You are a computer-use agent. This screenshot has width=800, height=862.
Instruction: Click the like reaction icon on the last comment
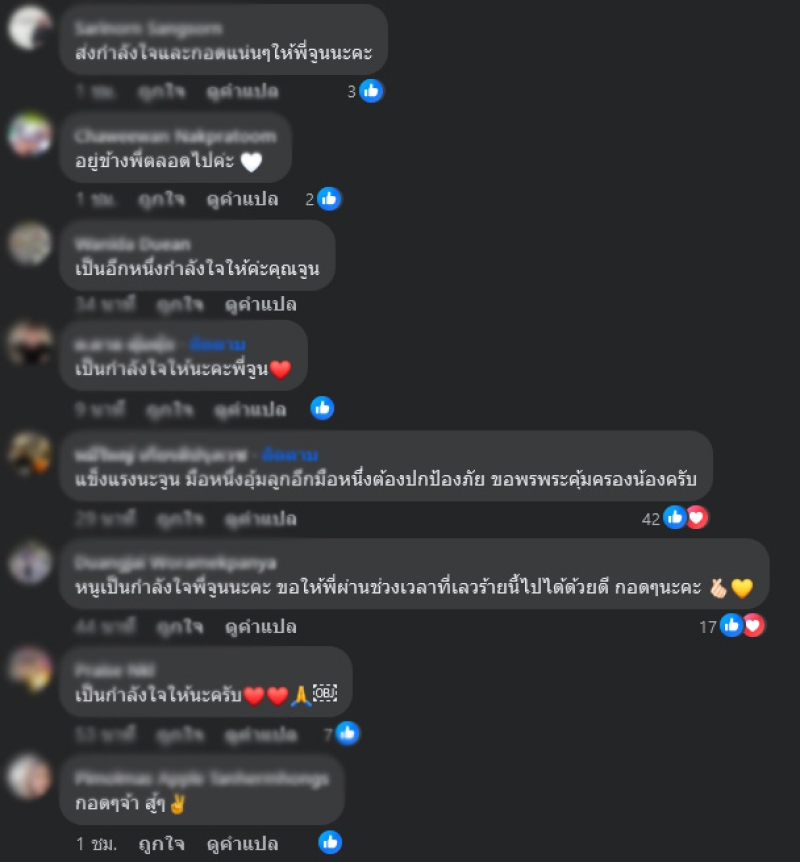330,842
